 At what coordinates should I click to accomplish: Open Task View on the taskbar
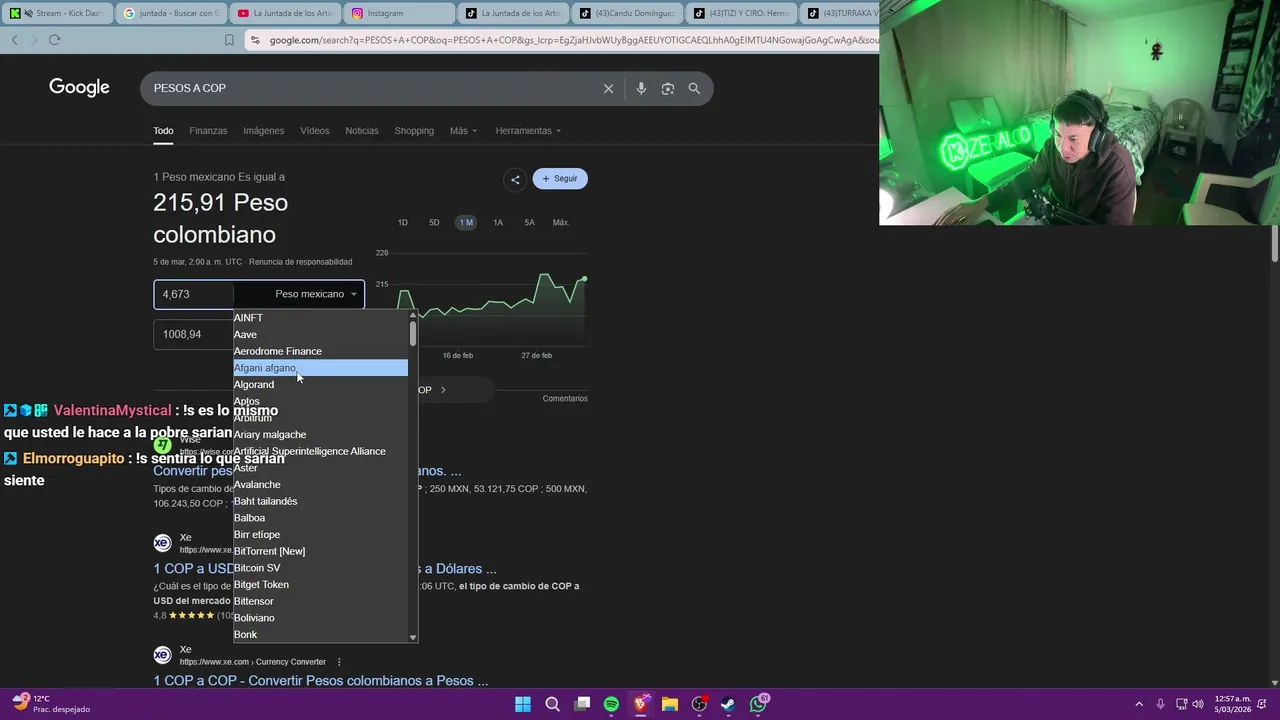(582, 704)
